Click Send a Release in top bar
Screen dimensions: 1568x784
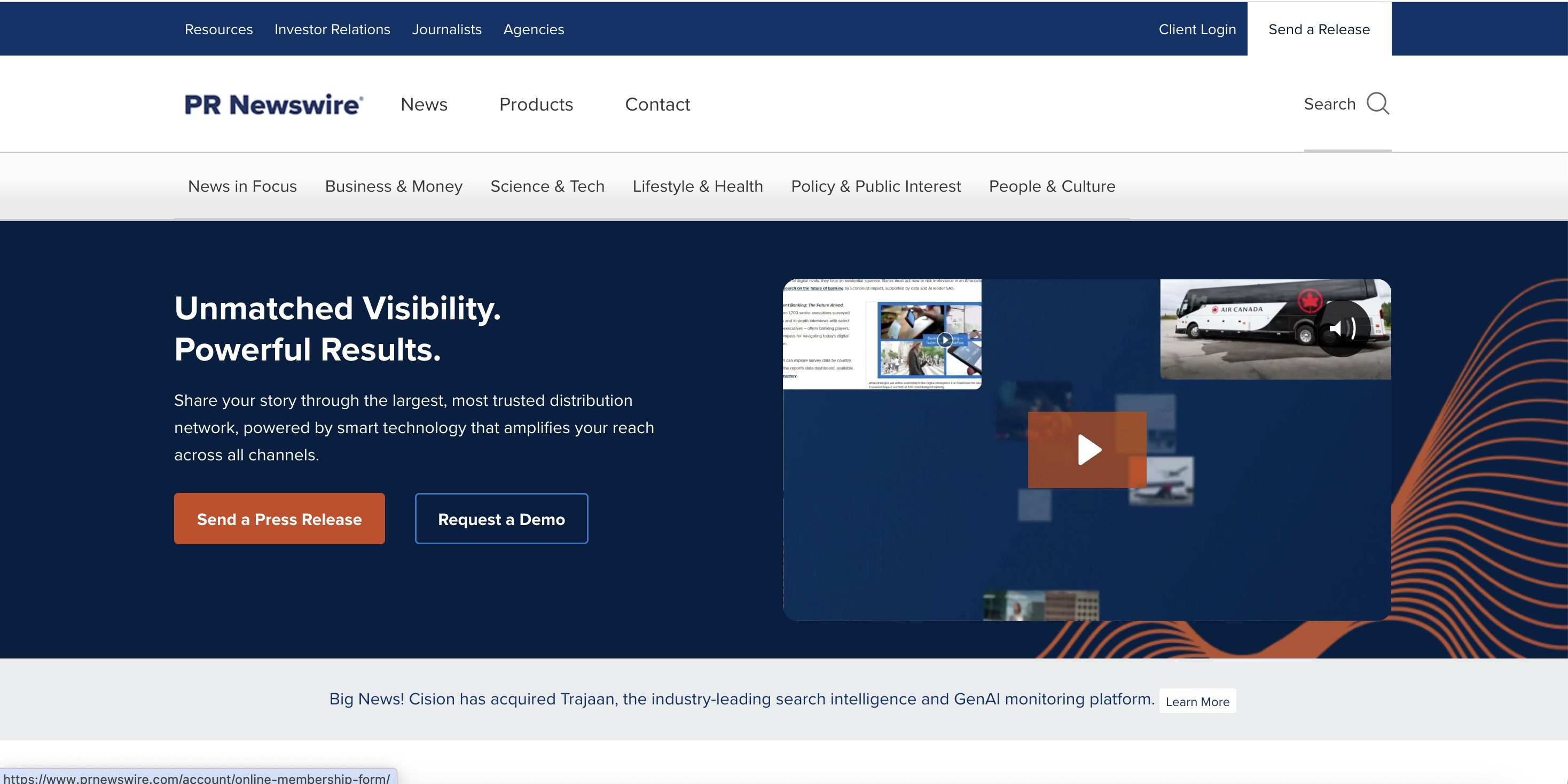point(1319,29)
